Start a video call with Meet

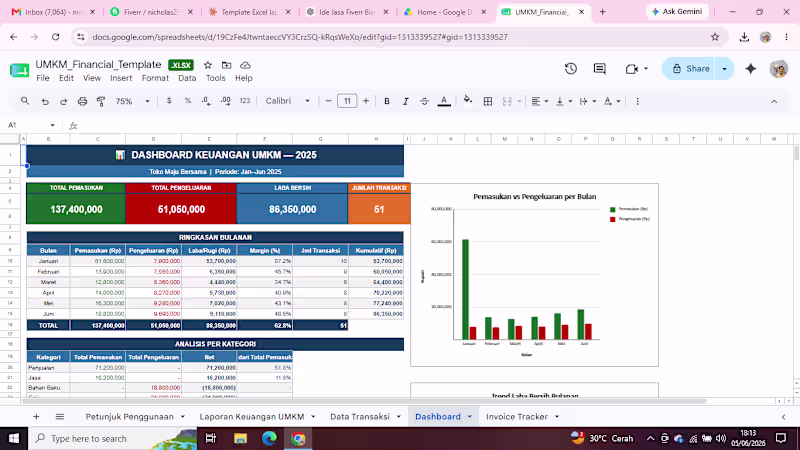tap(632, 69)
